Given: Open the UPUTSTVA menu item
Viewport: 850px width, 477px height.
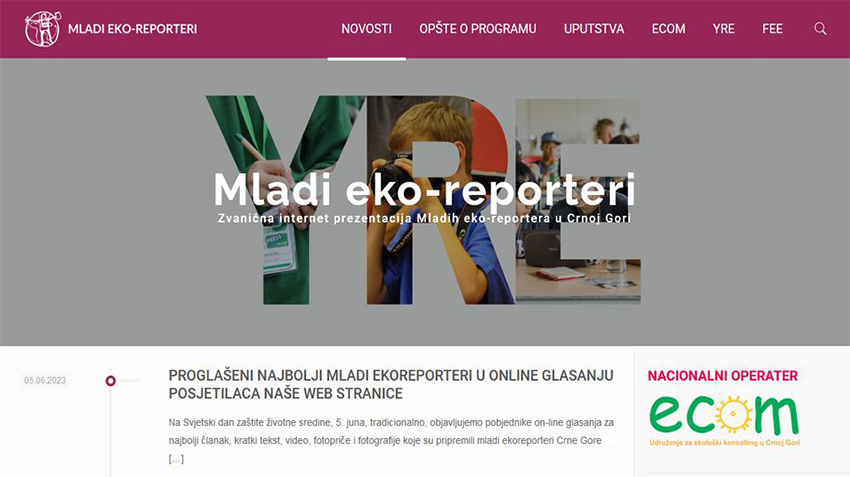Looking at the screenshot, I should point(594,29).
